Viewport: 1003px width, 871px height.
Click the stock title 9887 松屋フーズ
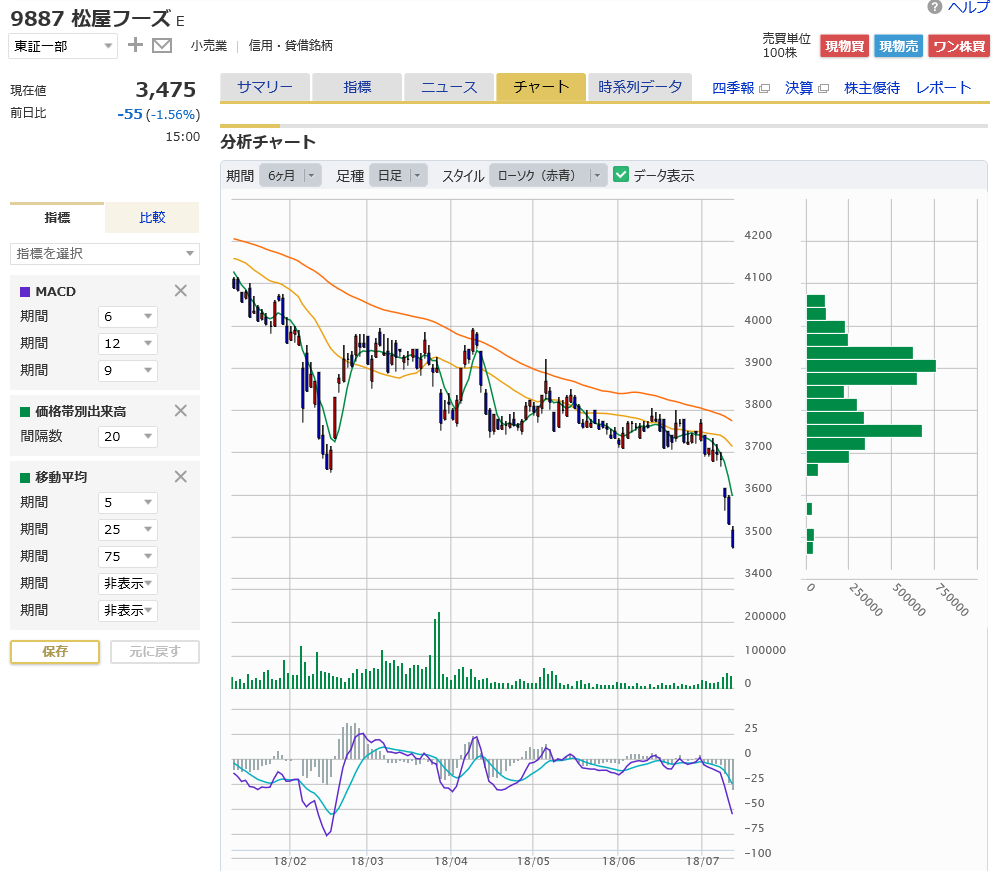coord(90,19)
